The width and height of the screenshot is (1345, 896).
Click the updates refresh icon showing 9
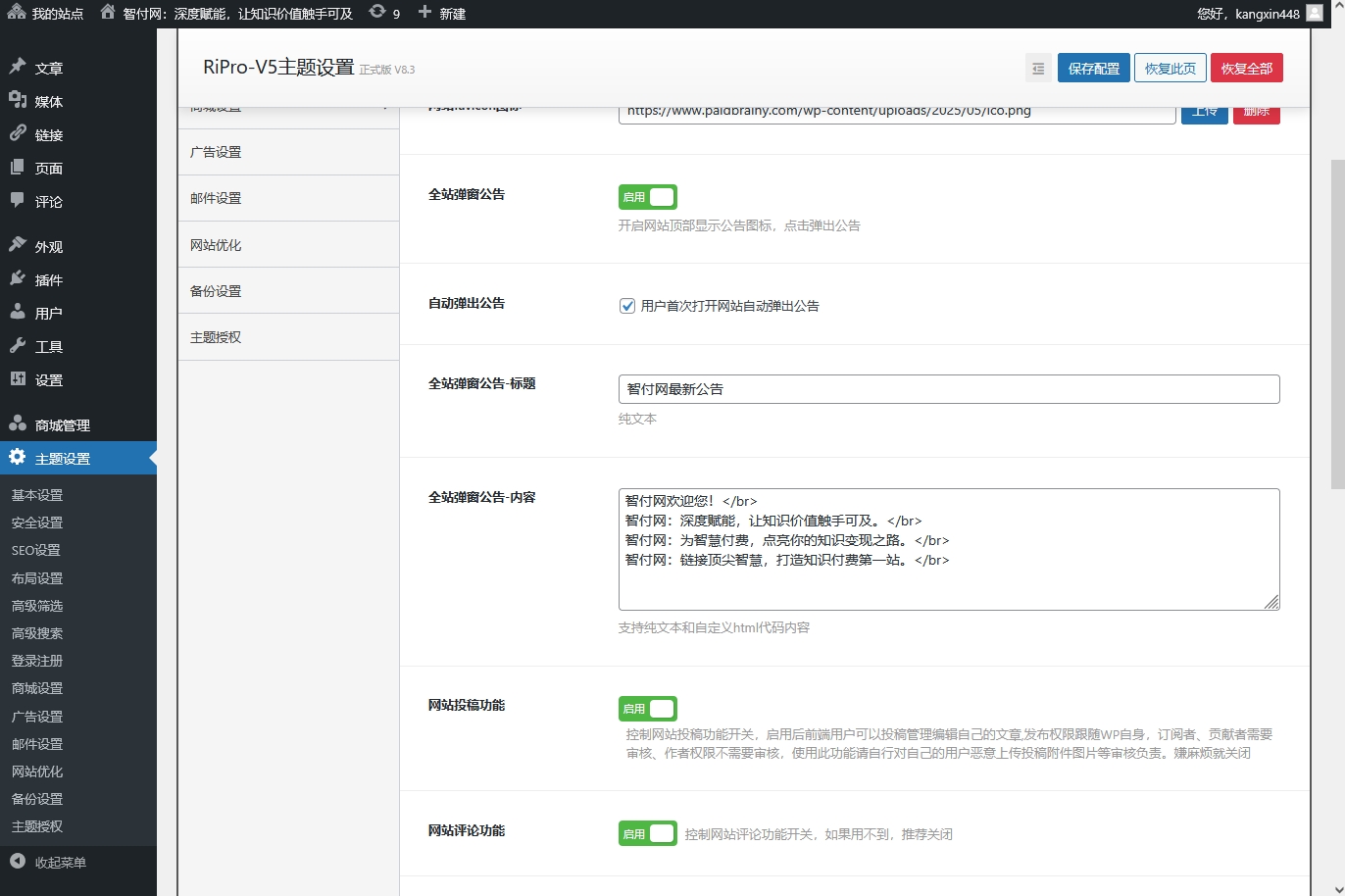[377, 12]
